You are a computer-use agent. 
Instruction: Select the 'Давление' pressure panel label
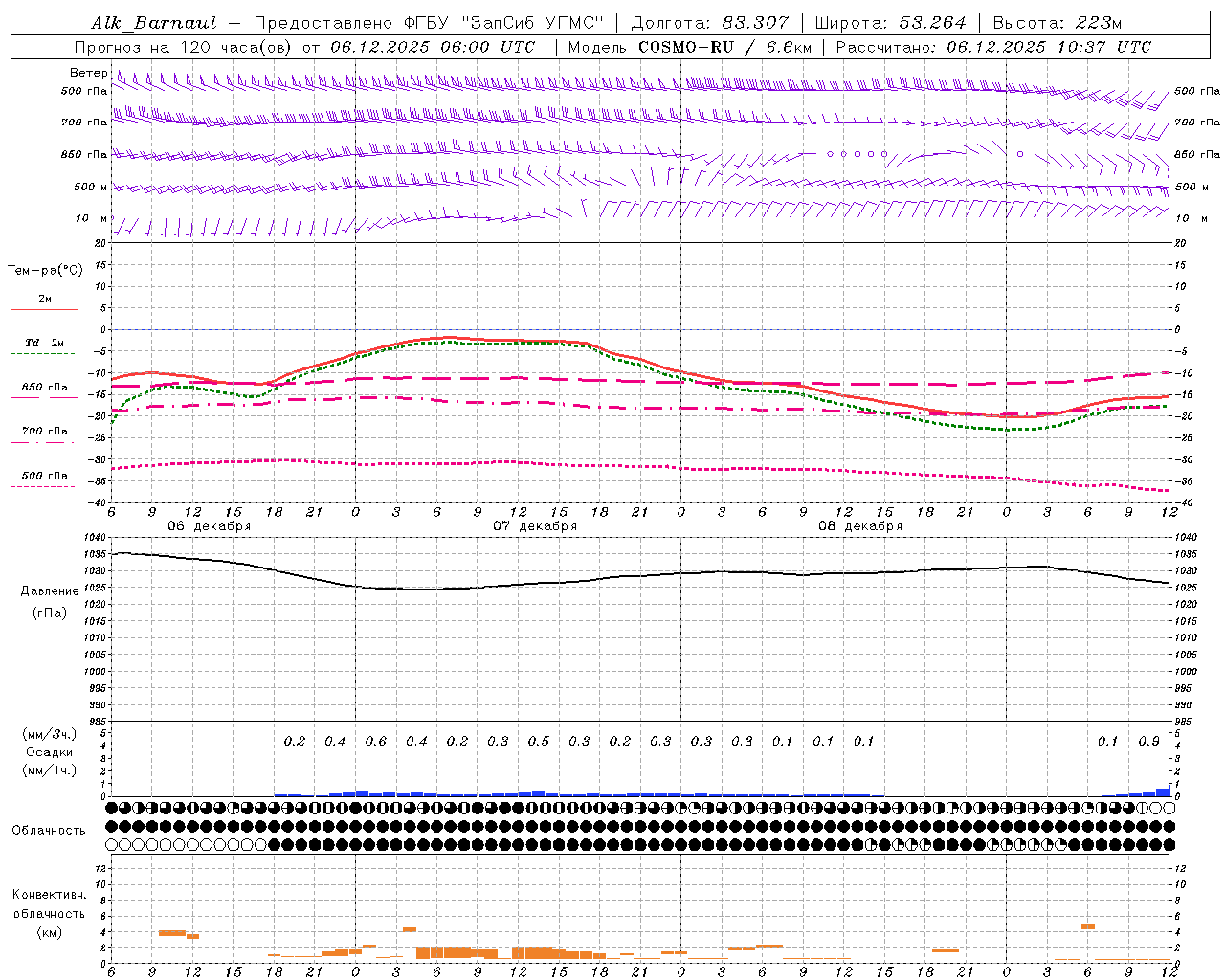click(x=50, y=591)
